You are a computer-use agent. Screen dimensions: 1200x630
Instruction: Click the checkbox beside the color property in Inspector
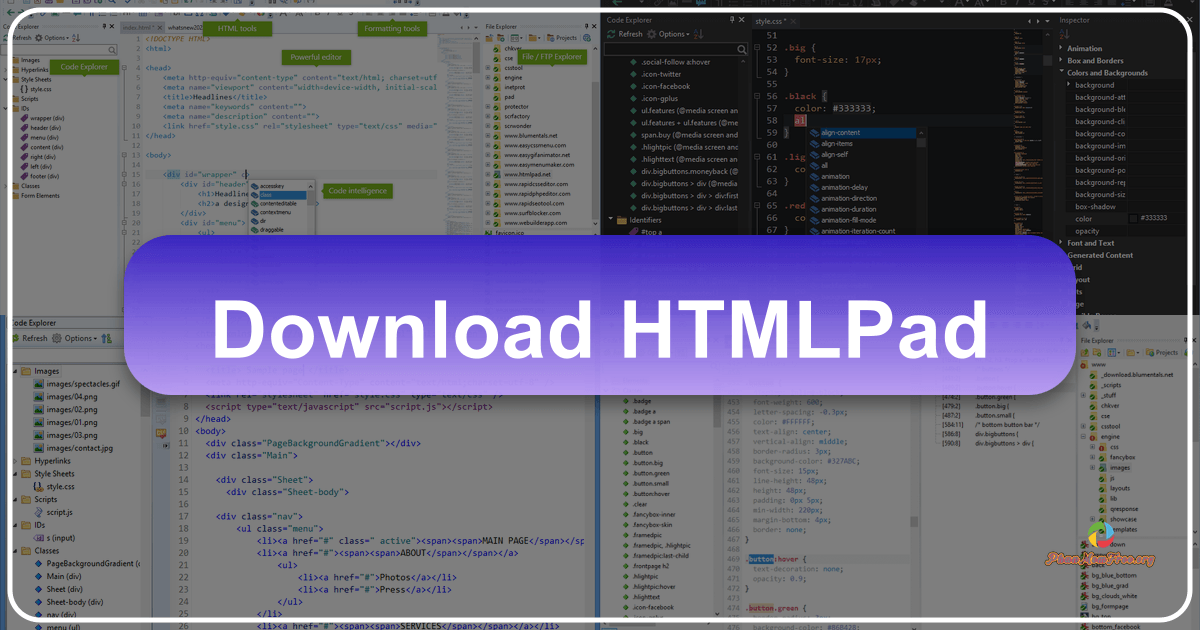1134,218
